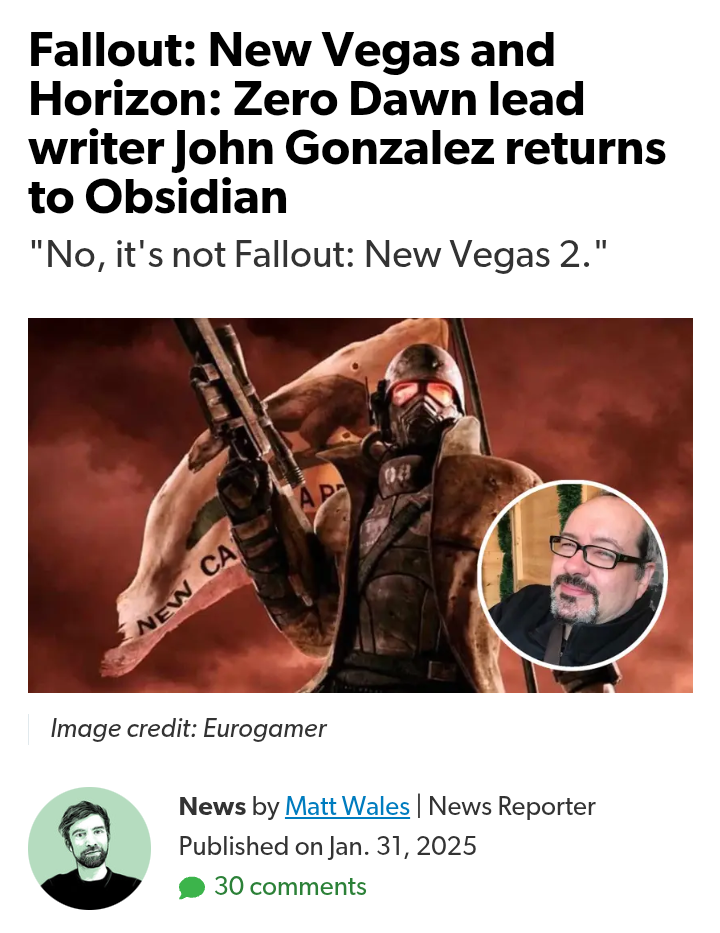Click the circular John Gonzalez portrait inset

click(572, 575)
